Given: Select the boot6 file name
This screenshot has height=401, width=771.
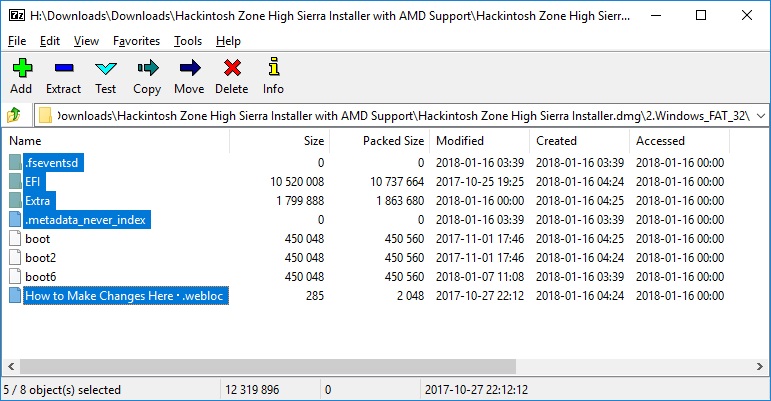Looking at the screenshot, I should pyautogui.click(x=41, y=277).
